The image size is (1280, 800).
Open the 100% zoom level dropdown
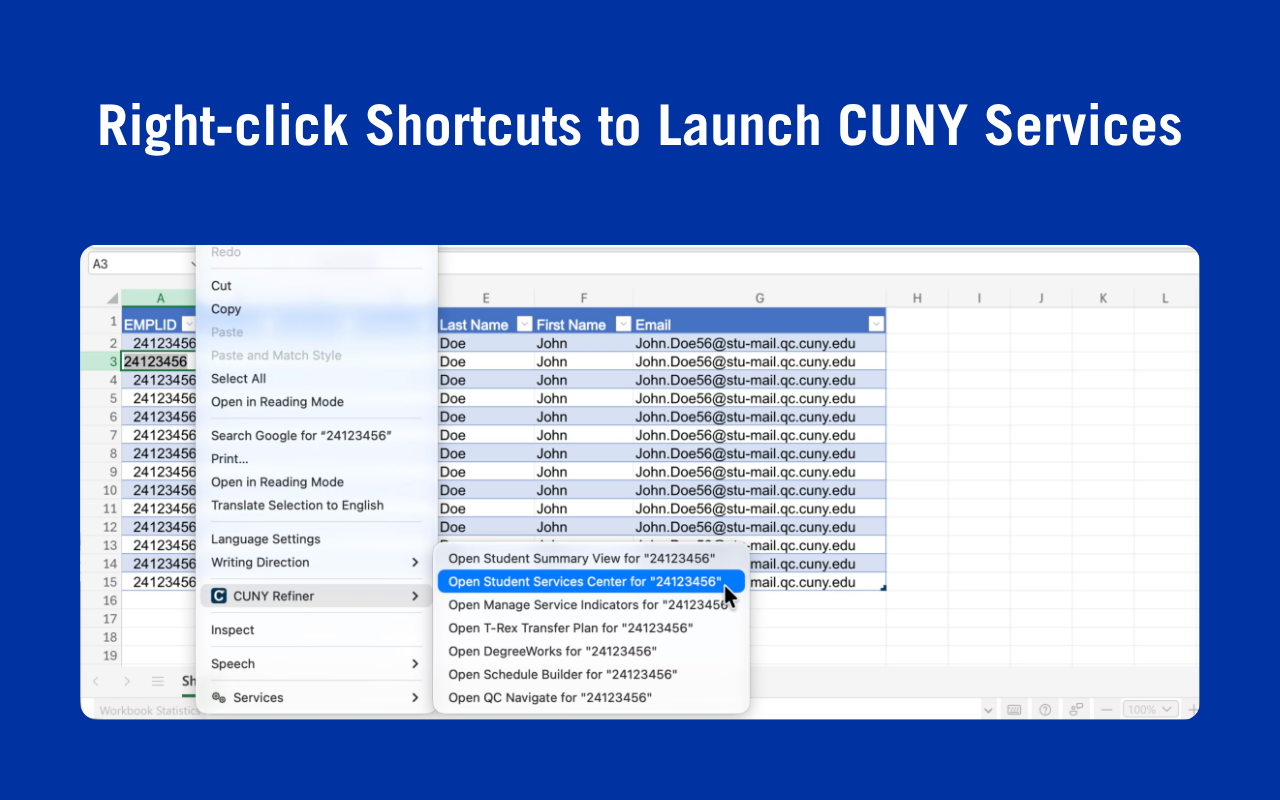tap(1150, 709)
